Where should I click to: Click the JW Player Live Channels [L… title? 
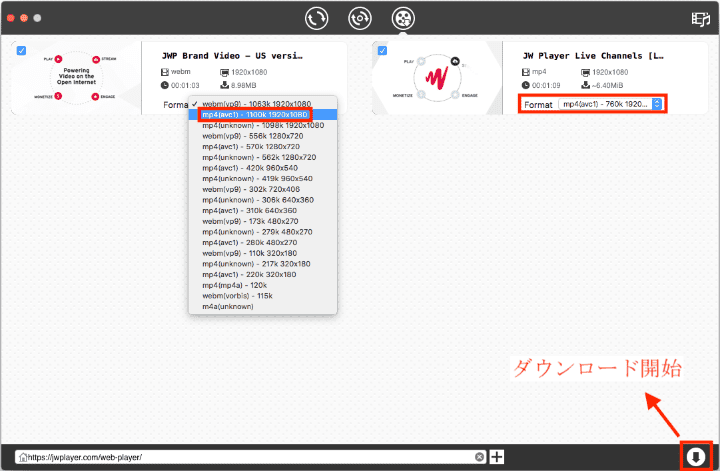tap(593, 56)
